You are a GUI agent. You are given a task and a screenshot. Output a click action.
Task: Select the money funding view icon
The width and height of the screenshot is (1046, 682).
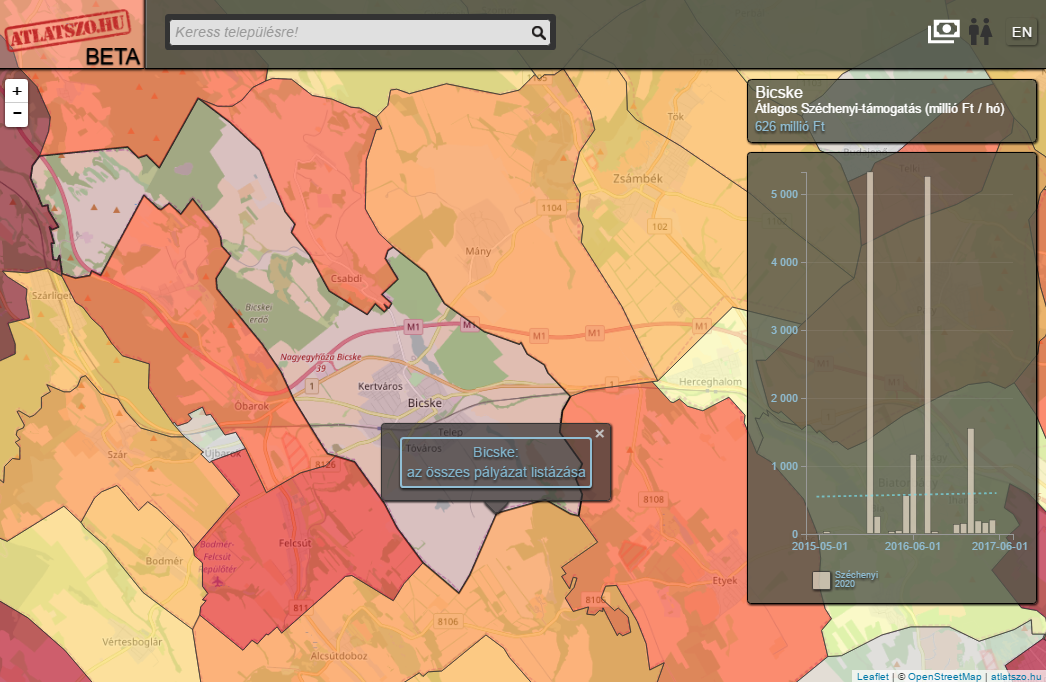click(943, 32)
